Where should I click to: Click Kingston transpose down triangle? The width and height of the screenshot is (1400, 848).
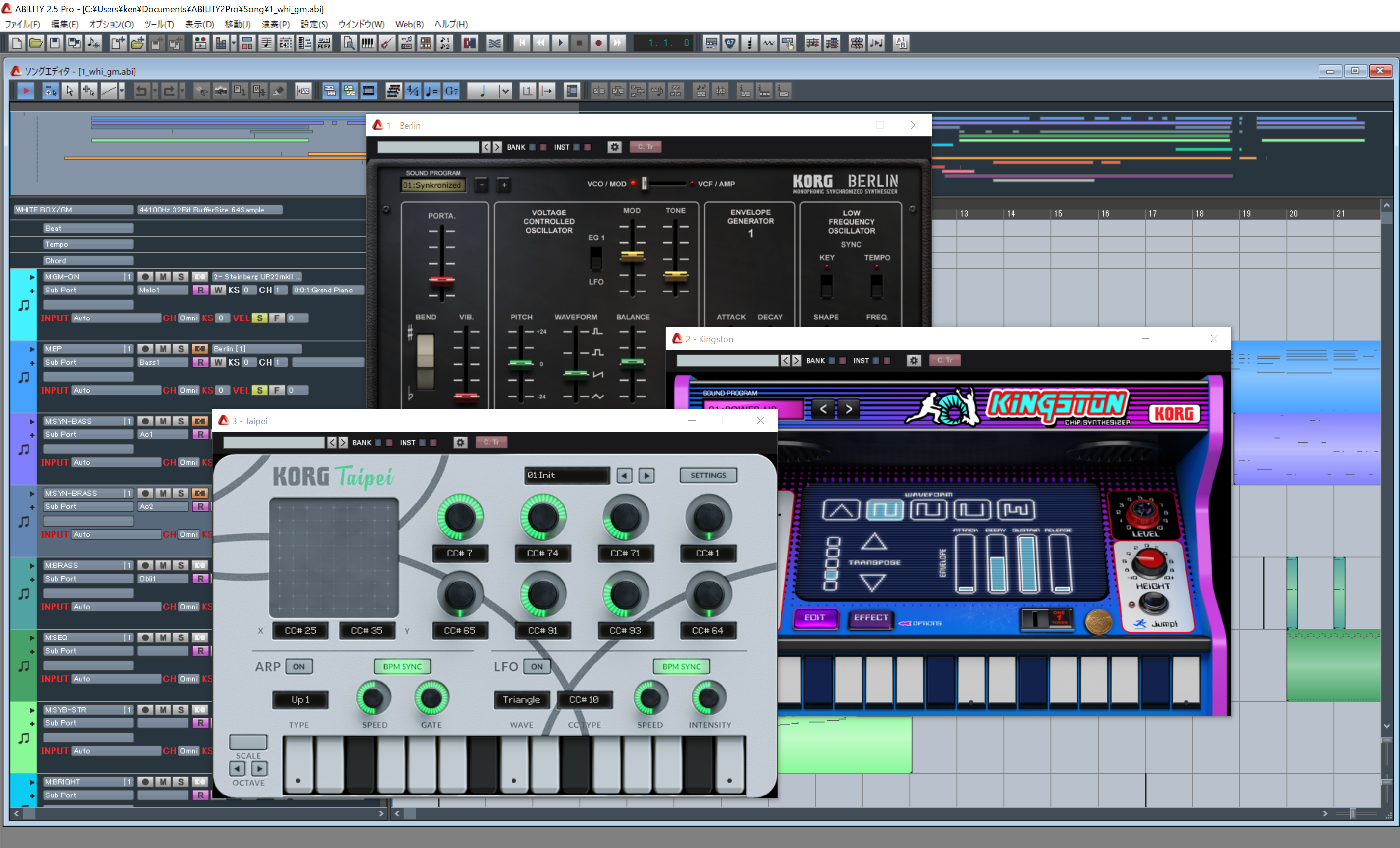873,582
